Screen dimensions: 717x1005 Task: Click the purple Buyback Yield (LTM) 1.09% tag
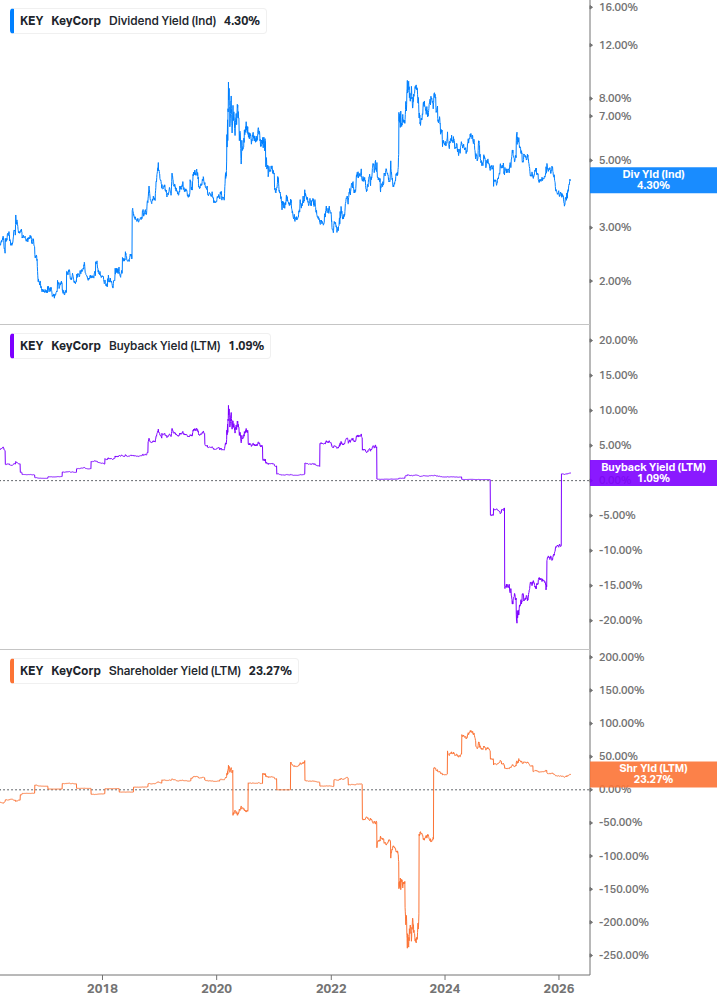pos(653,473)
